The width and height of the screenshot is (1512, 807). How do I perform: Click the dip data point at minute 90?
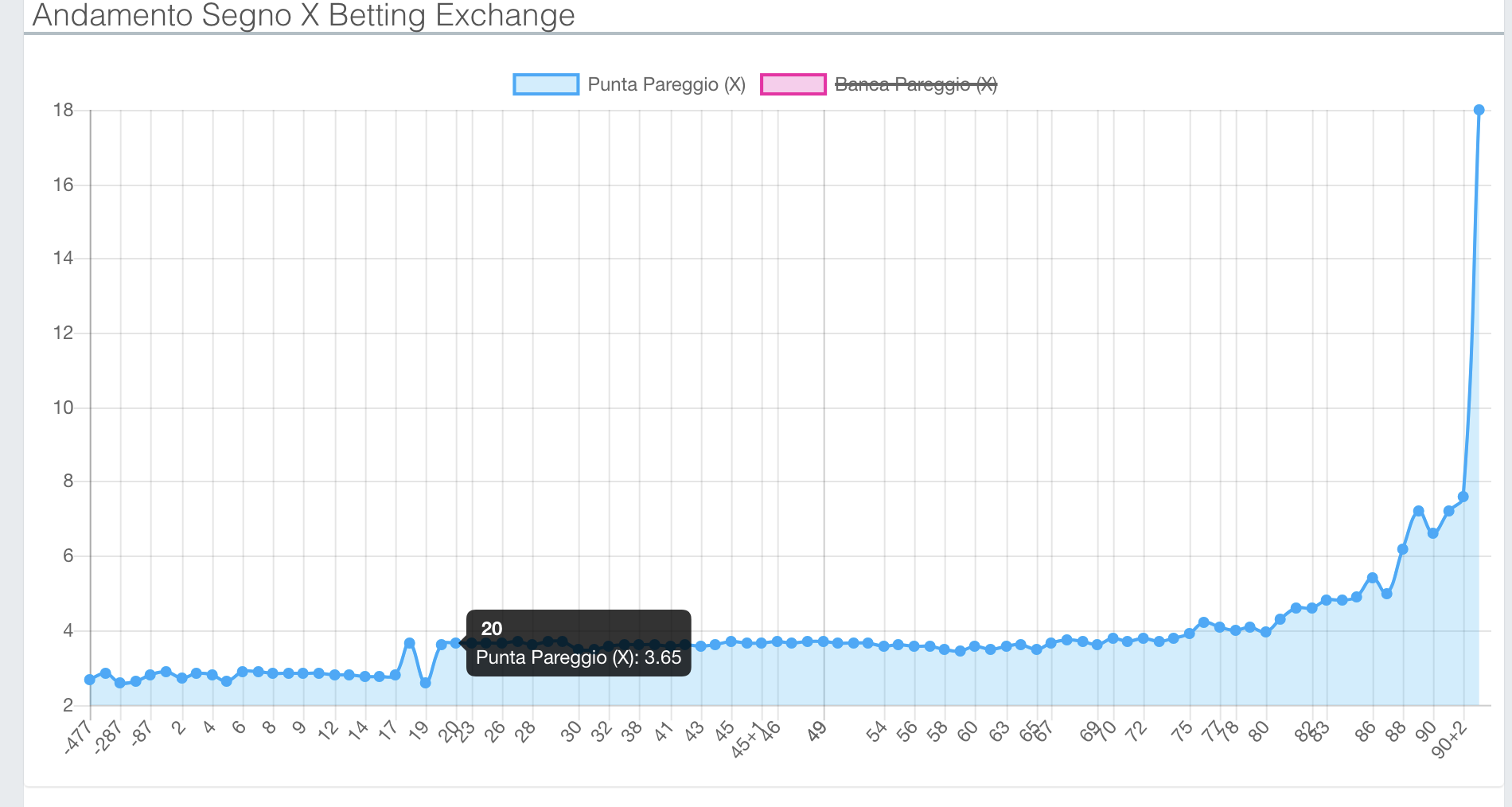[1433, 533]
